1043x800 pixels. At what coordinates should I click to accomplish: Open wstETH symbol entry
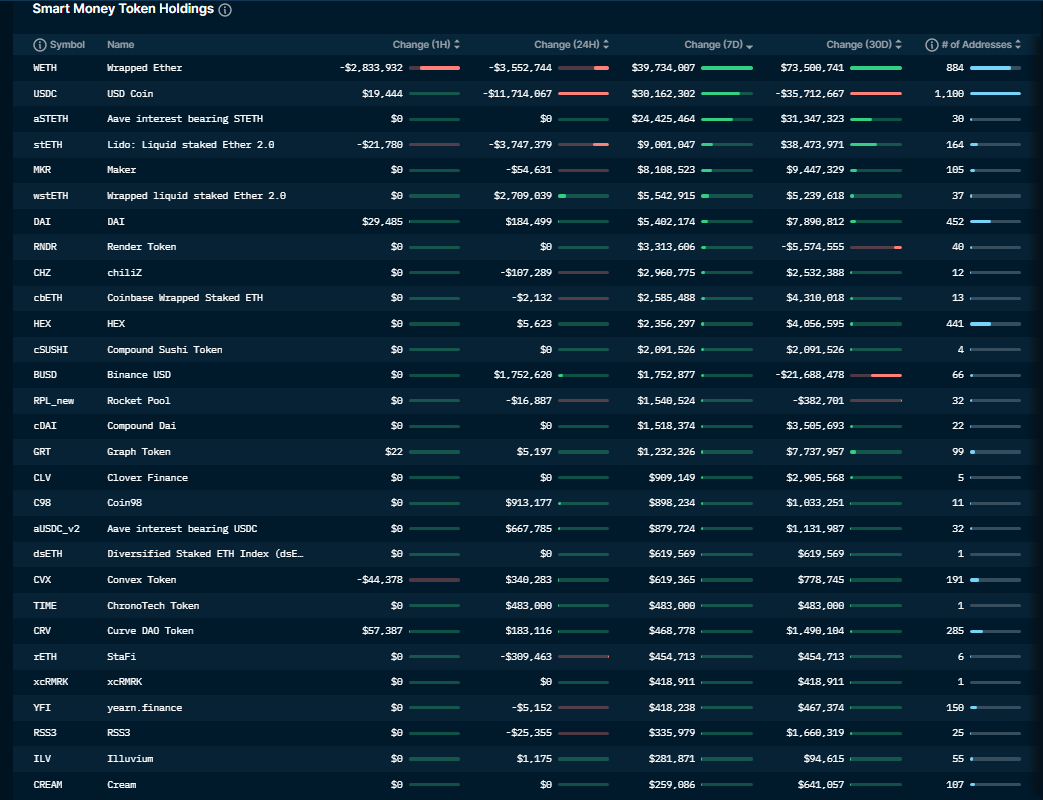click(51, 196)
